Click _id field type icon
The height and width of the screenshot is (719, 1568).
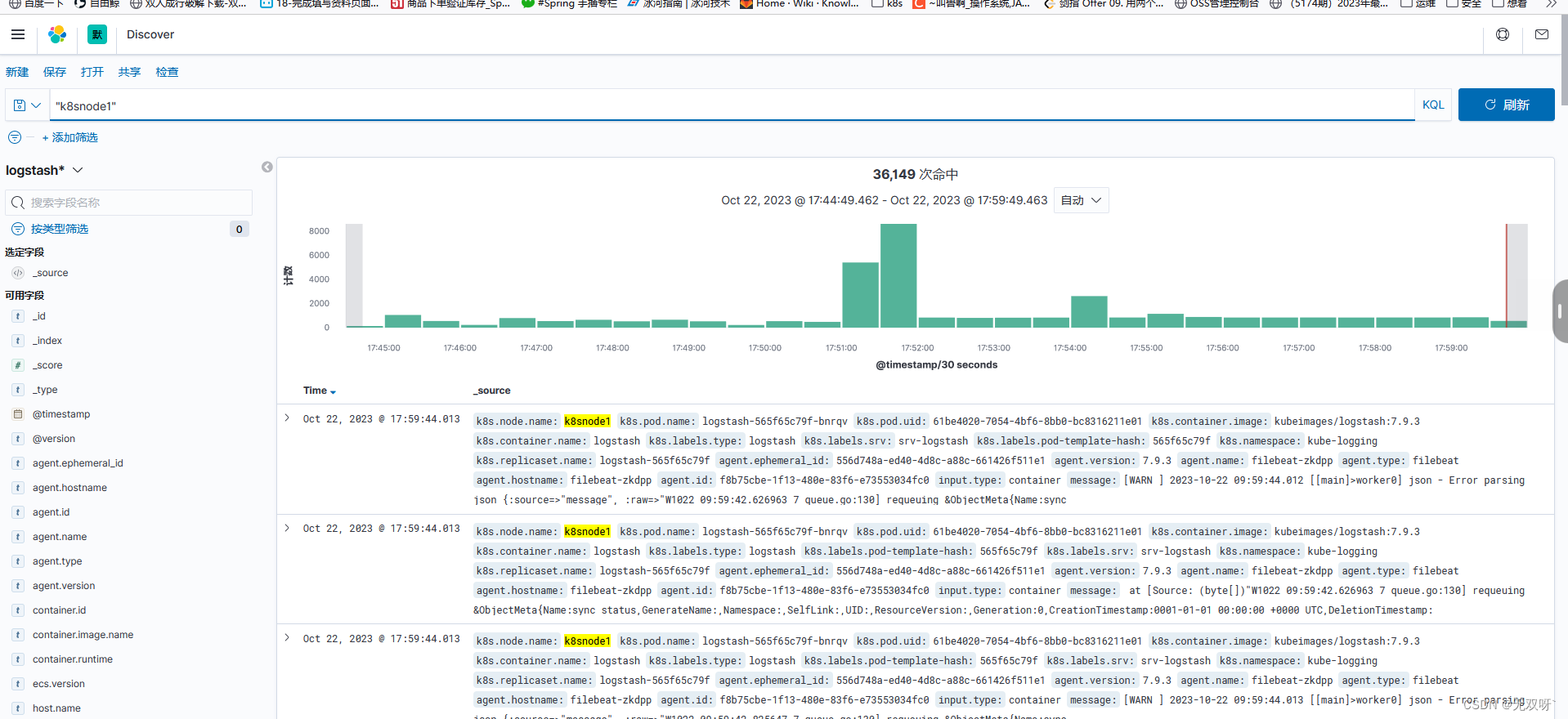[18, 316]
